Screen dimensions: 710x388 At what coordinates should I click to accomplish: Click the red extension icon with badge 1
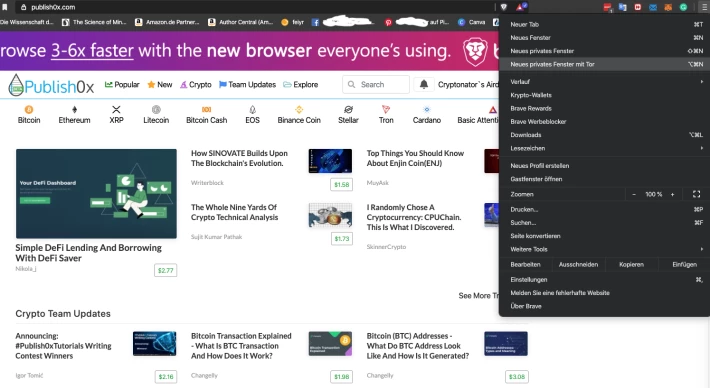click(x=607, y=7)
